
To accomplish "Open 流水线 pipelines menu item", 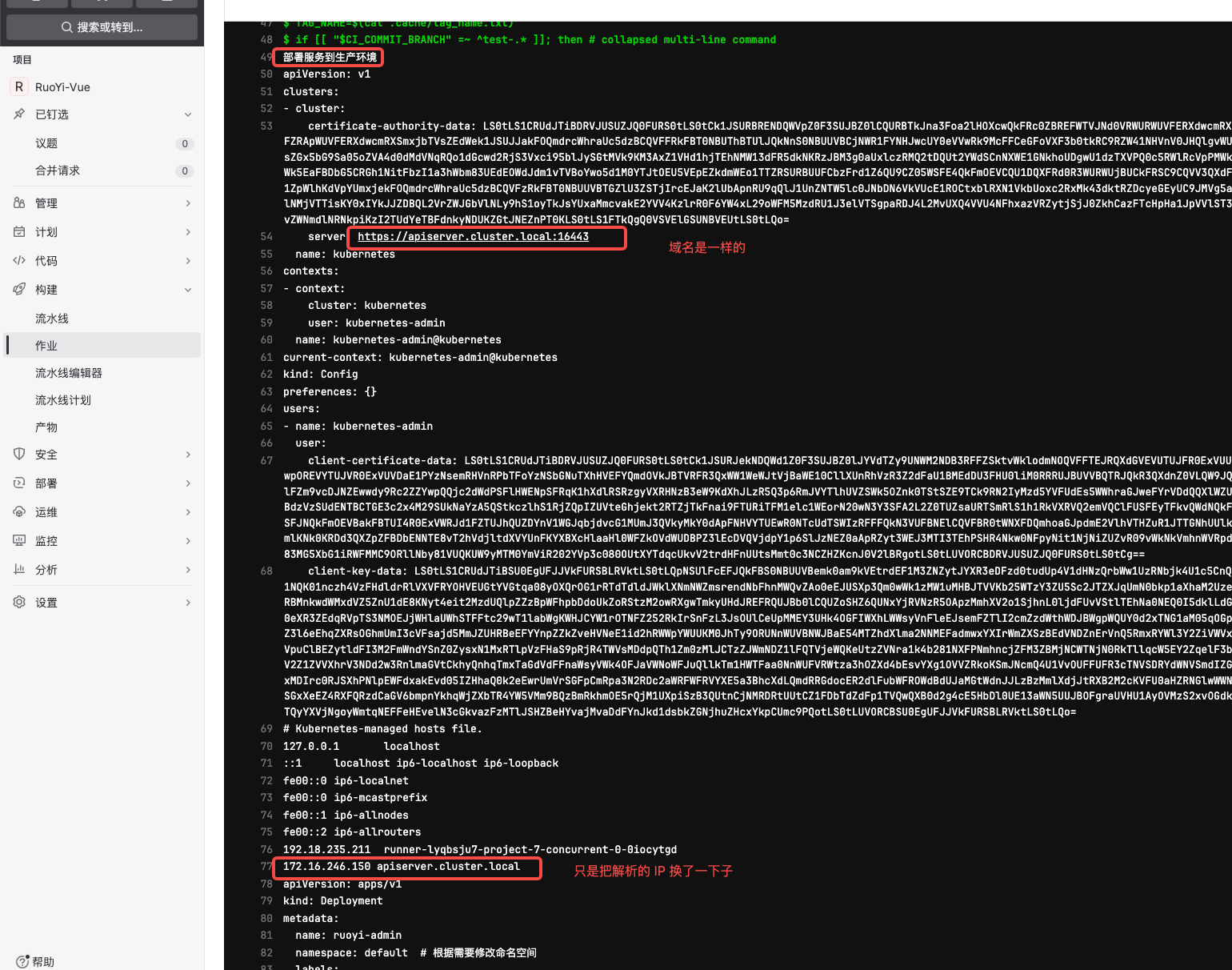I will point(52,319).
